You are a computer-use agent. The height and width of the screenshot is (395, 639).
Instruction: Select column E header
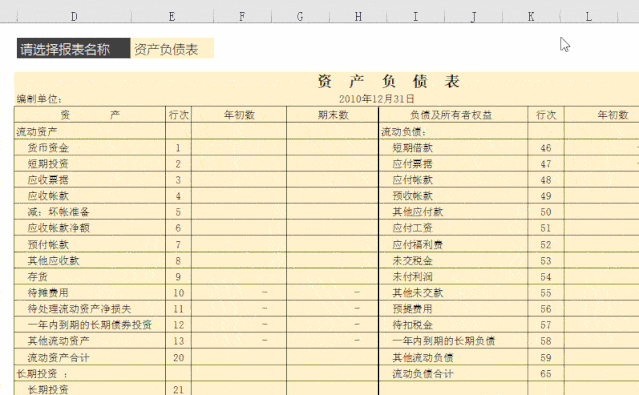click(172, 16)
